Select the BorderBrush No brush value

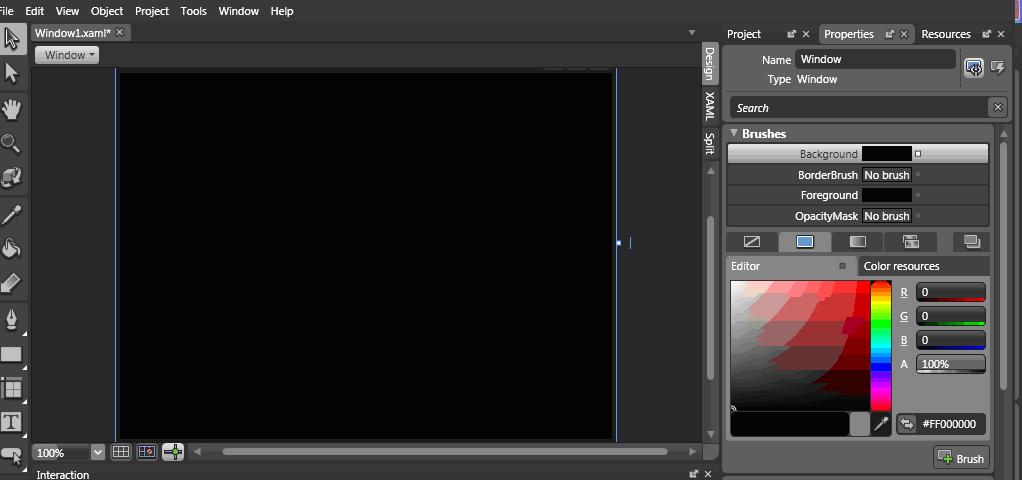click(x=886, y=175)
